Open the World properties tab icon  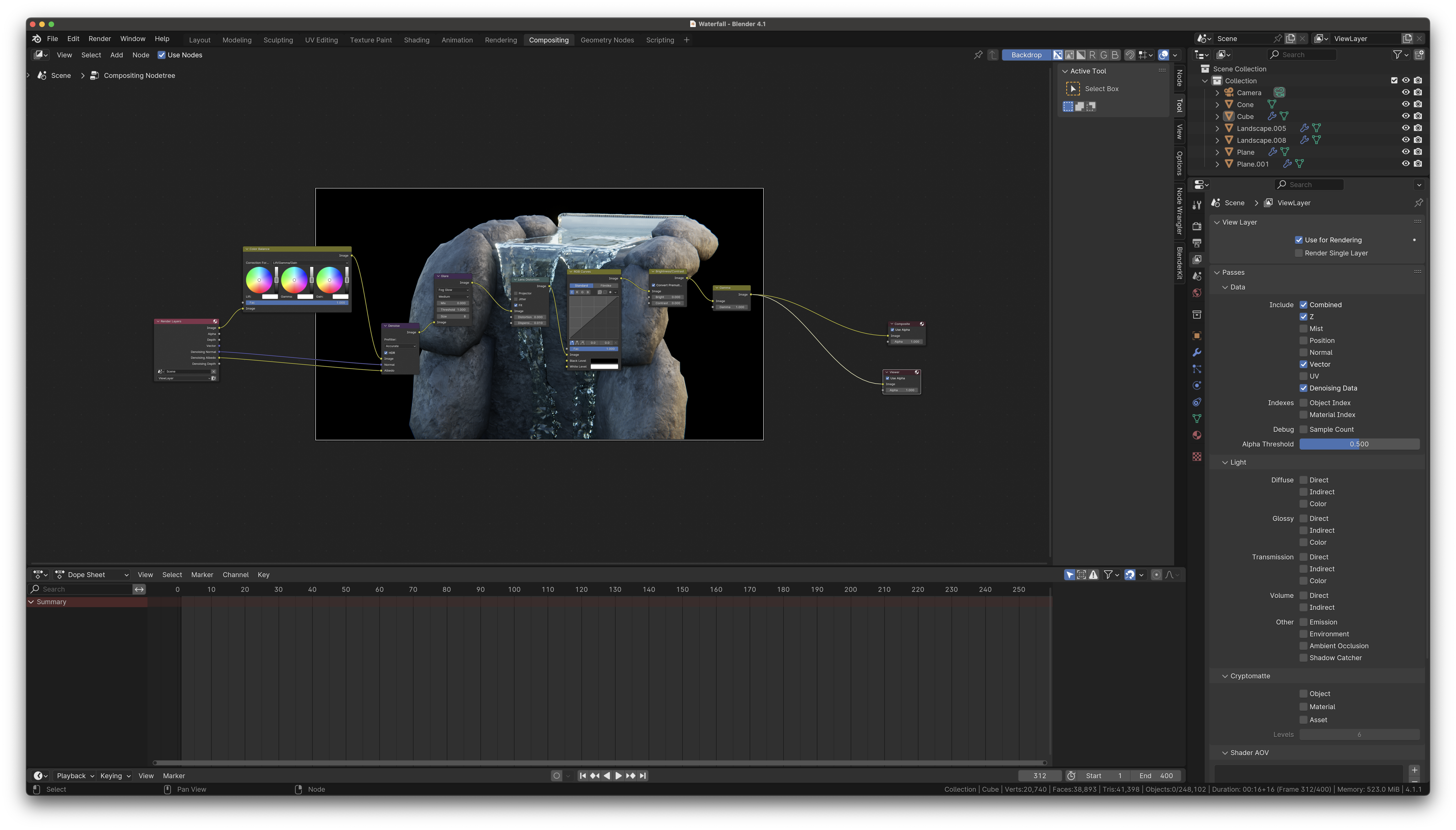(x=1197, y=293)
